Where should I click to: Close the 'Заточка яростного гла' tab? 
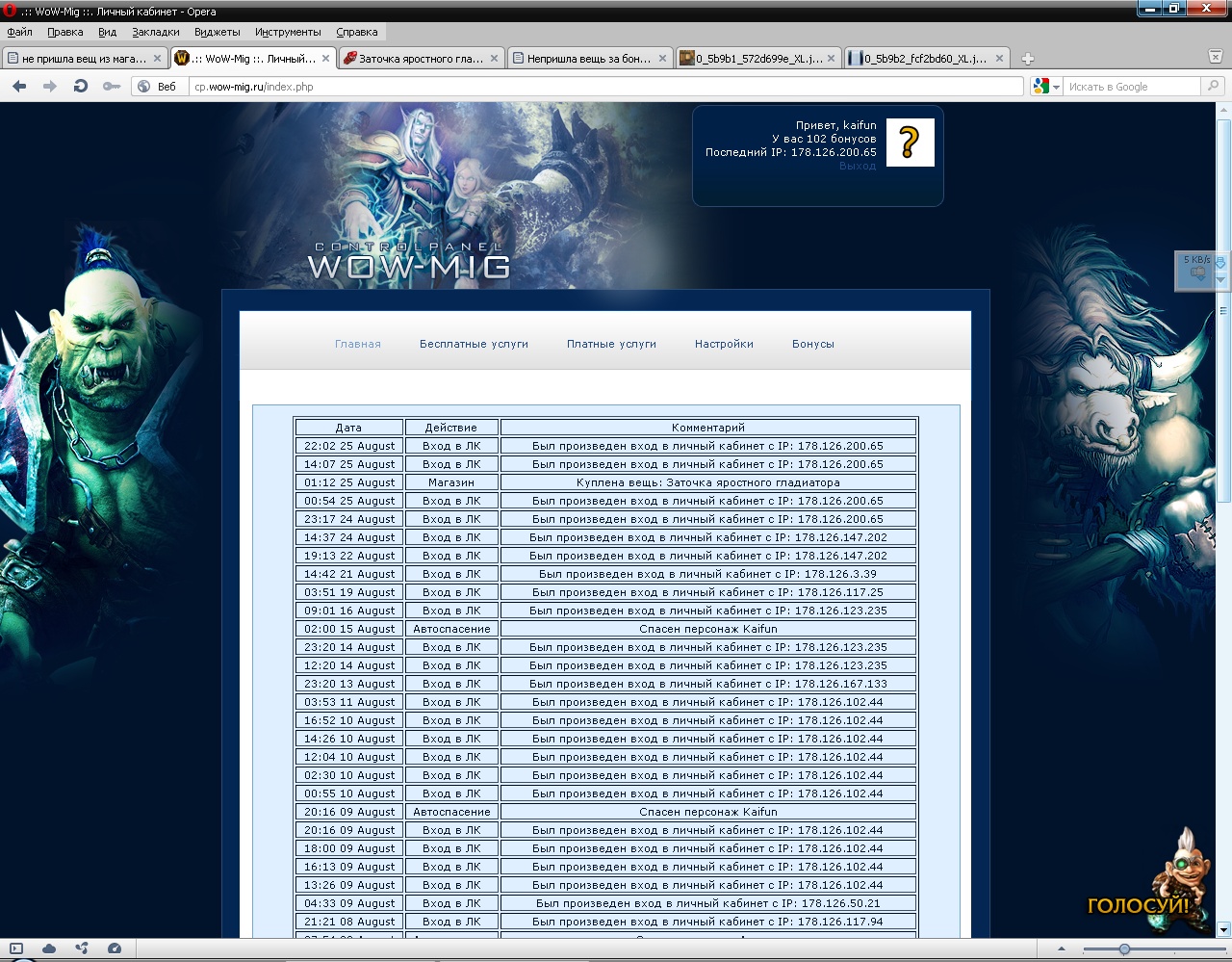click(x=495, y=59)
